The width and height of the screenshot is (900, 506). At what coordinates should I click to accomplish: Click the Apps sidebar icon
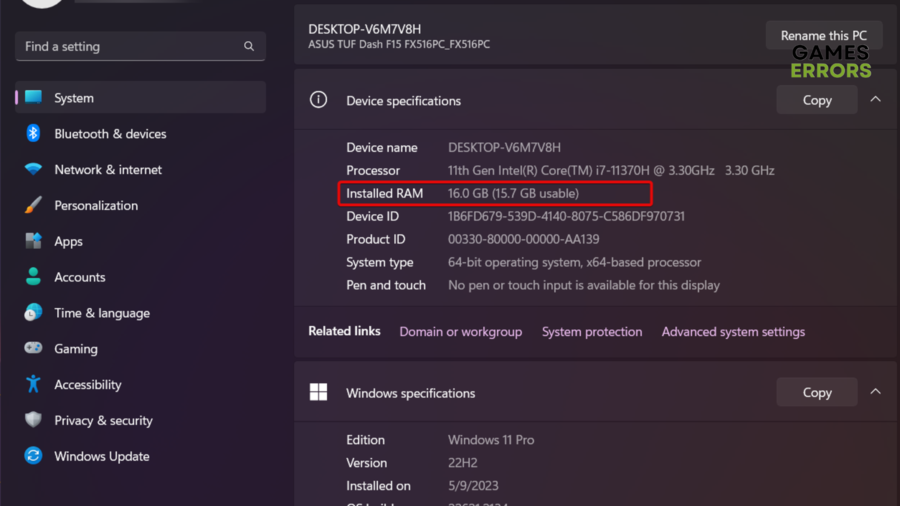coord(33,241)
